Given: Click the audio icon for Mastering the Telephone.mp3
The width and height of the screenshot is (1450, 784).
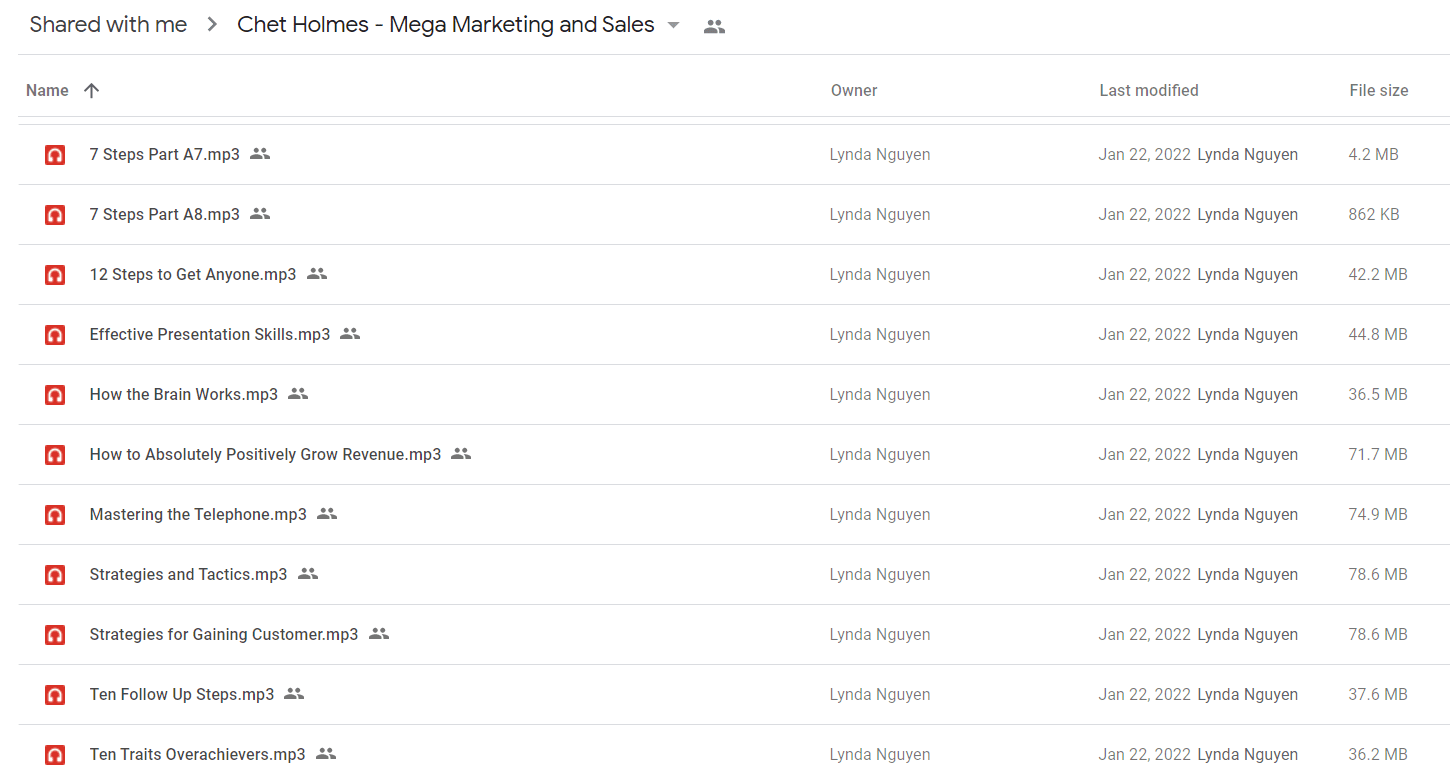Looking at the screenshot, I should [x=55, y=515].
